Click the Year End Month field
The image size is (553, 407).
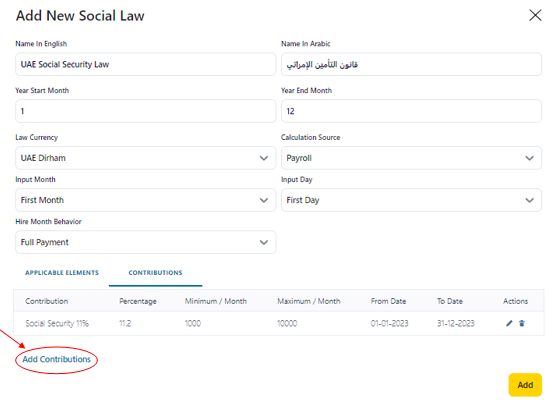[x=411, y=111]
